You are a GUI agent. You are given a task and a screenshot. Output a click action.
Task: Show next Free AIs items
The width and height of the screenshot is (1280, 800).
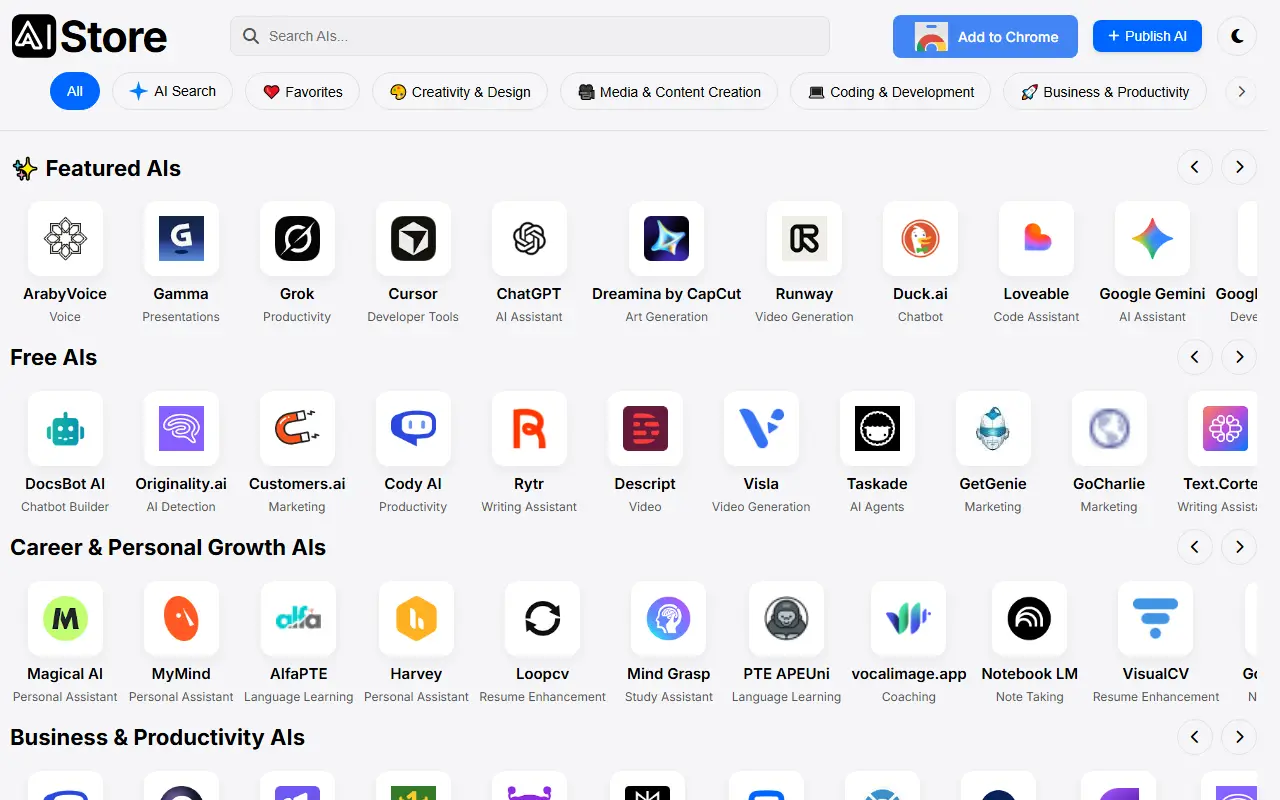[1239, 357]
